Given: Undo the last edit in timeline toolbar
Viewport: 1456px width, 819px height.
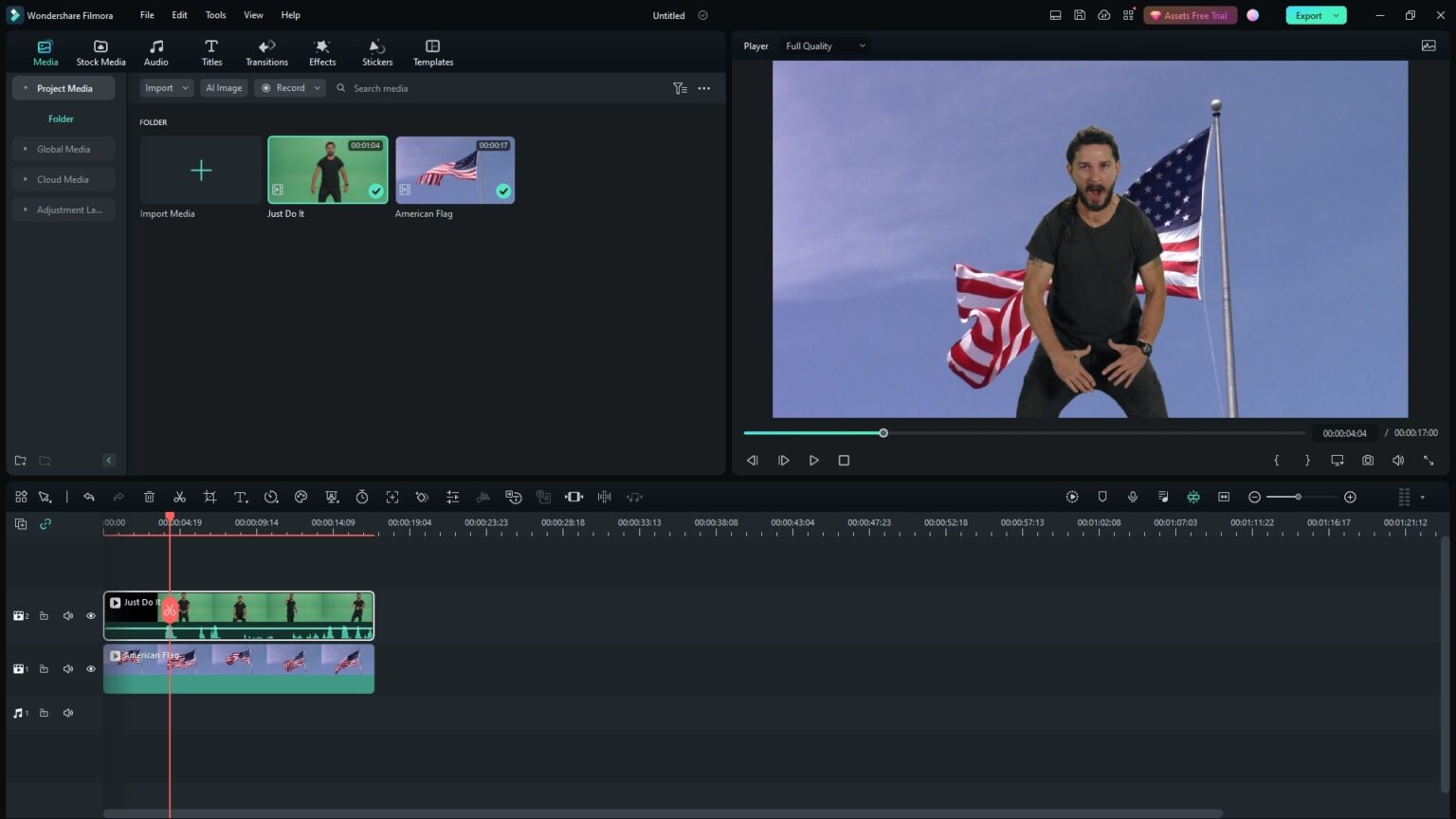Looking at the screenshot, I should (x=89, y=497).
